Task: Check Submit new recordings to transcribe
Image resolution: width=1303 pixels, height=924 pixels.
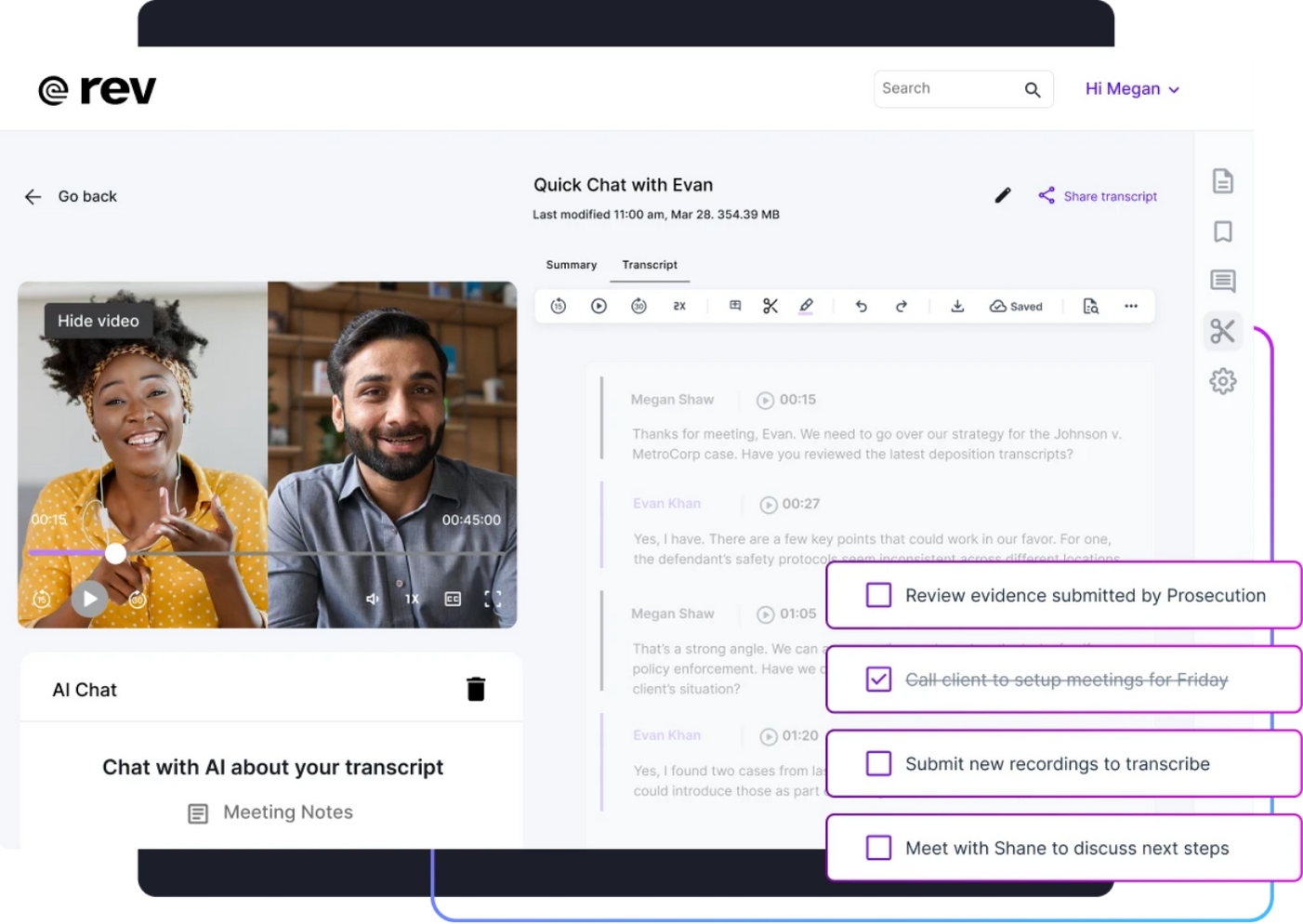Action: (x=878, y=763)
